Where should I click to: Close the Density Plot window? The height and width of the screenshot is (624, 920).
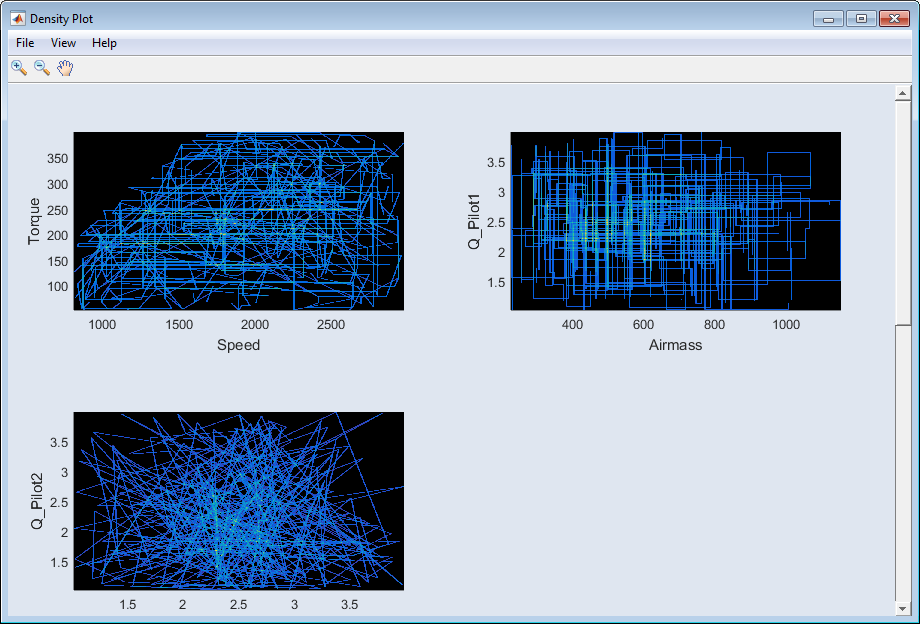point(894,19)
